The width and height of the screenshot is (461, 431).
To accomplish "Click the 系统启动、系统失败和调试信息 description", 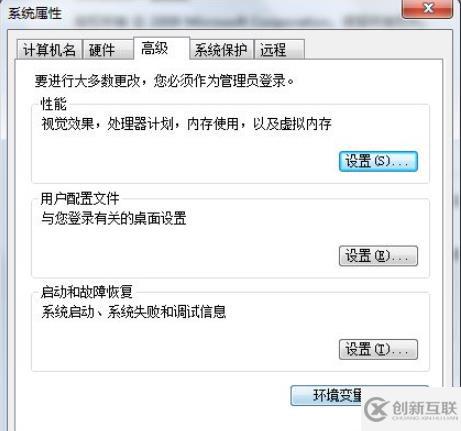I will tap(134, 312).
